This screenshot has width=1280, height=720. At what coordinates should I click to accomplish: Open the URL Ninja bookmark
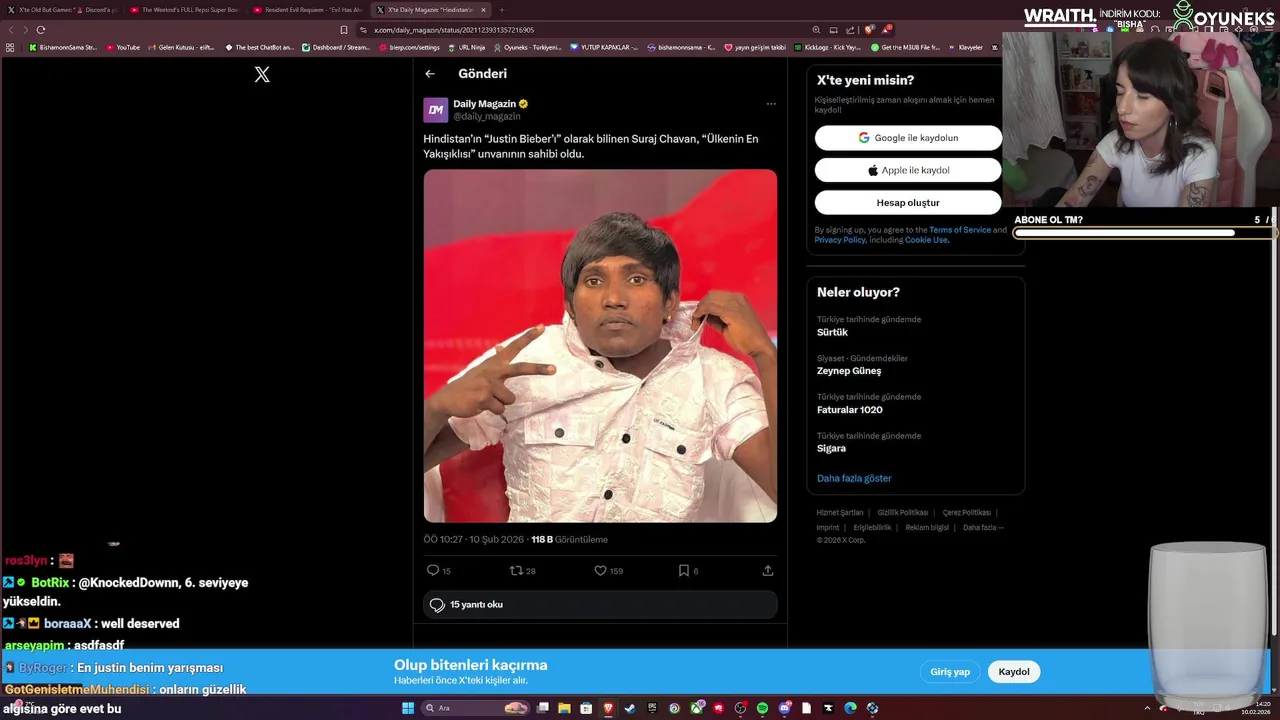tap(466, 47)
